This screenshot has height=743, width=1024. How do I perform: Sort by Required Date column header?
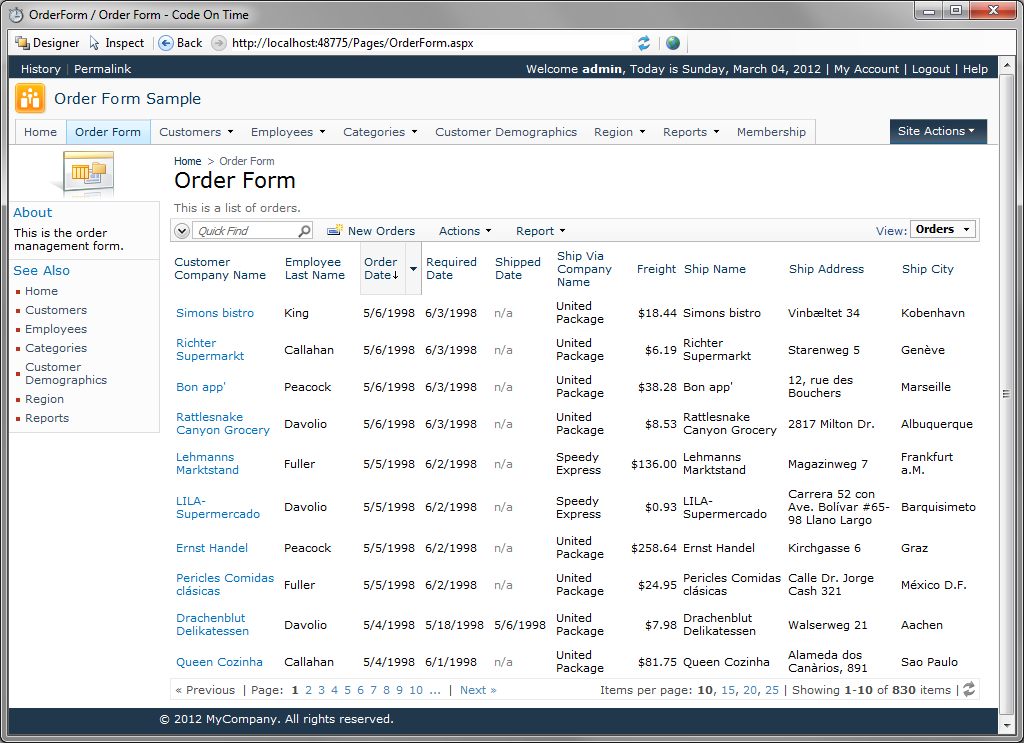pos(451,268)
